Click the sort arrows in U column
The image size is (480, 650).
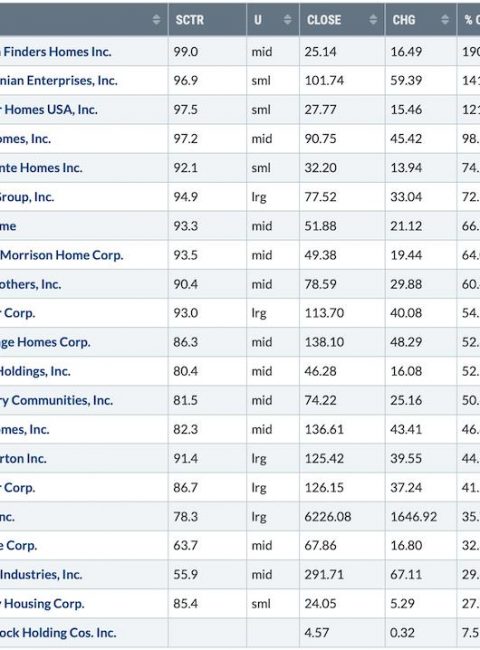pyautogui.click(x=287, y=19)
